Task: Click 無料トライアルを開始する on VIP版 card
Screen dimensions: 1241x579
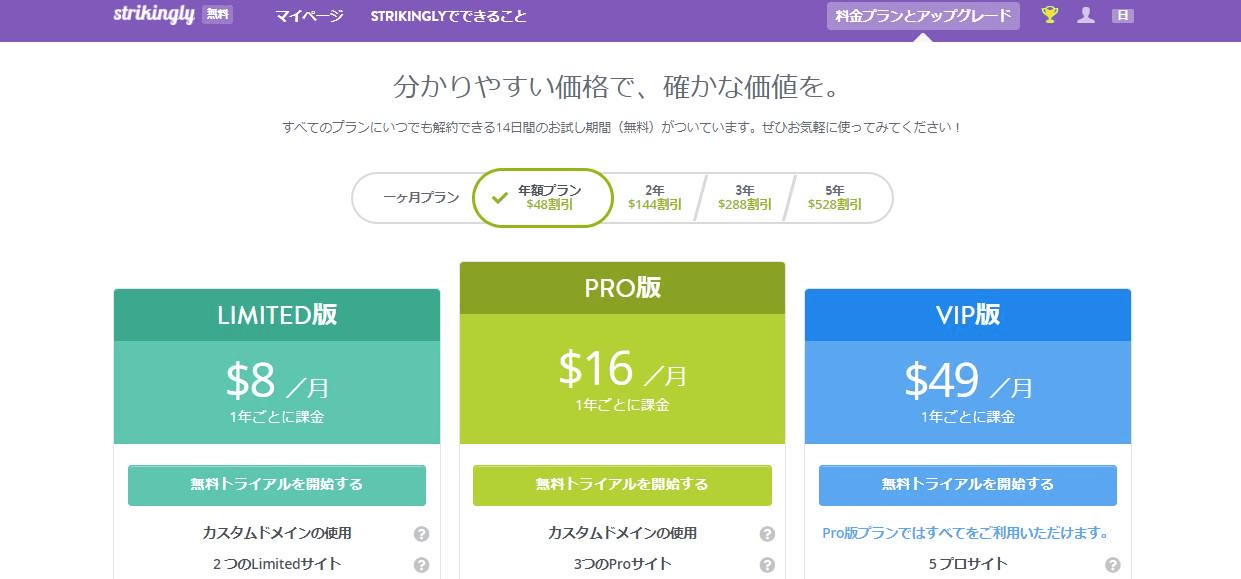Action: pos(967,485)
